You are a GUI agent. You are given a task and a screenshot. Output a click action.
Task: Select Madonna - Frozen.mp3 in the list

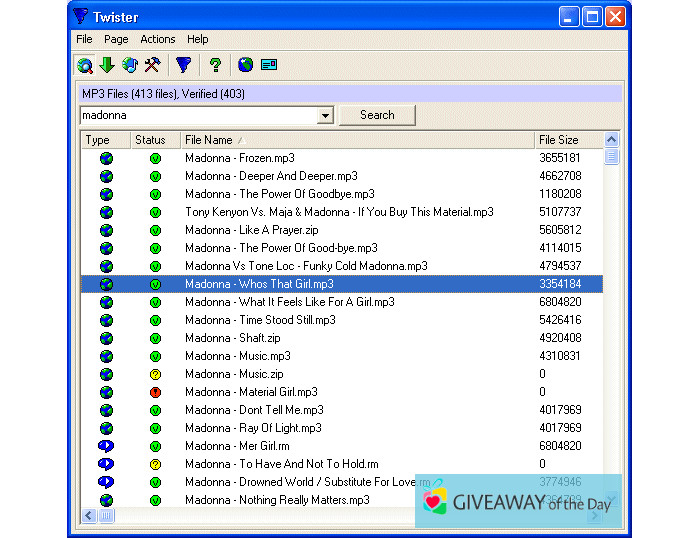click(x=240, y=158)
